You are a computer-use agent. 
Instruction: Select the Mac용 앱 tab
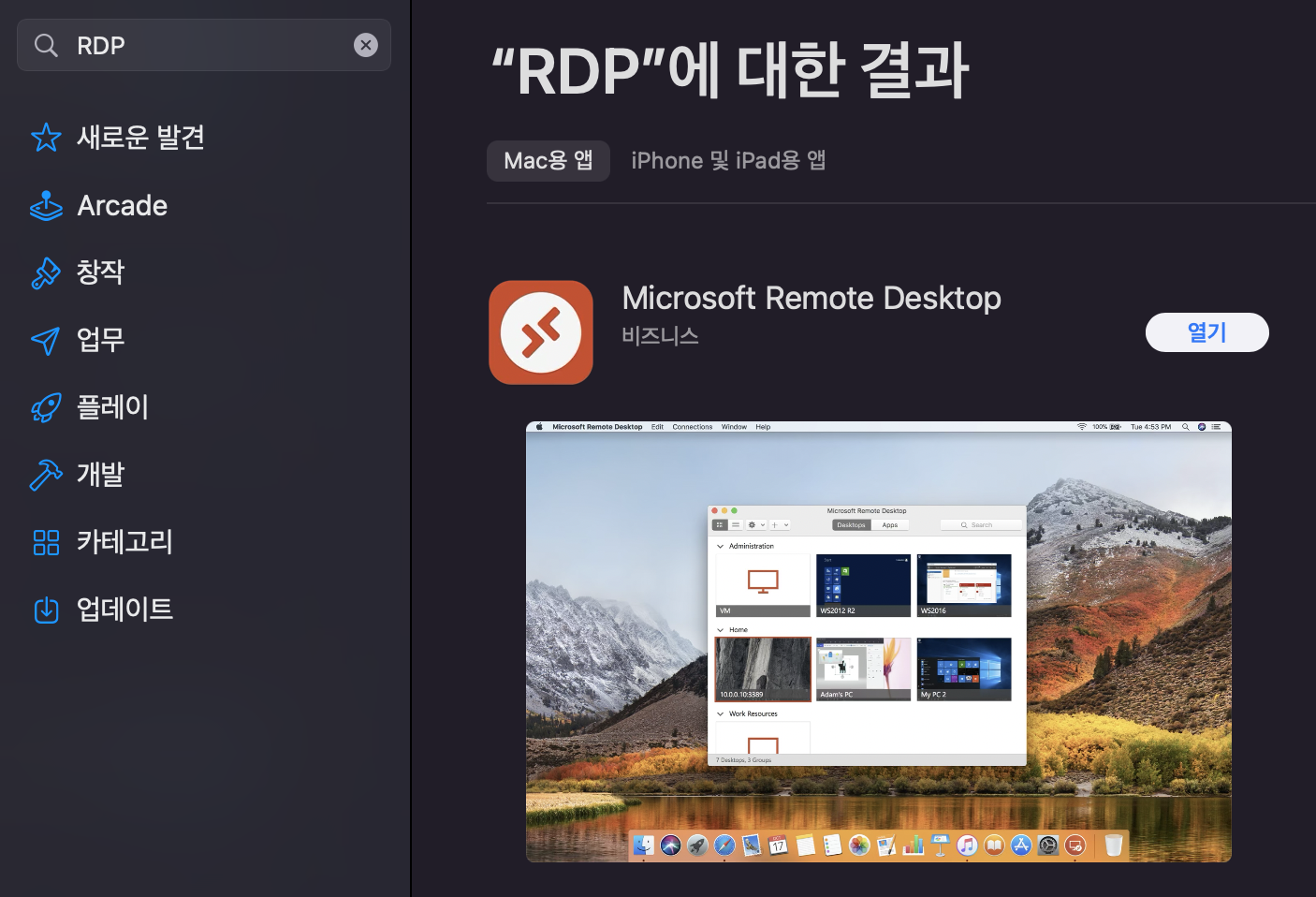tap(548, 161)
